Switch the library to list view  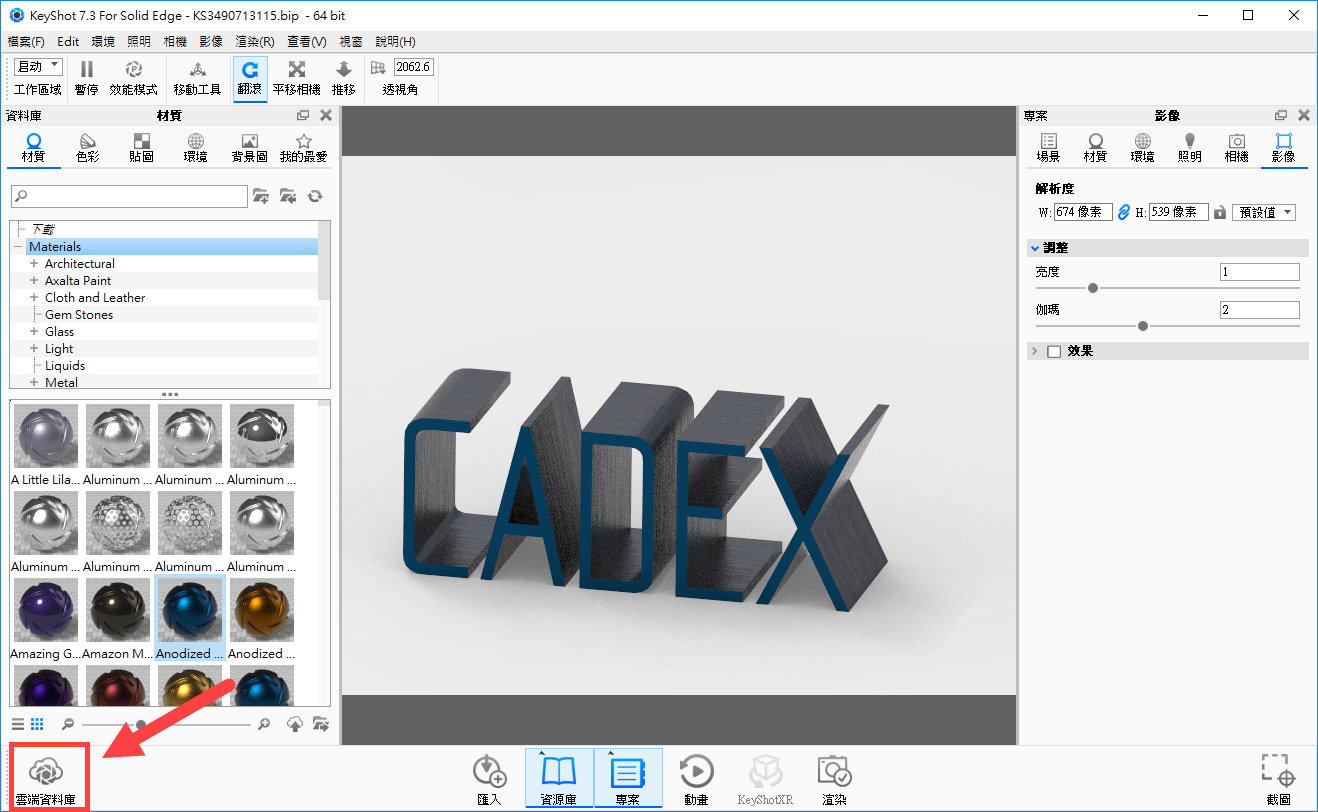18,724
